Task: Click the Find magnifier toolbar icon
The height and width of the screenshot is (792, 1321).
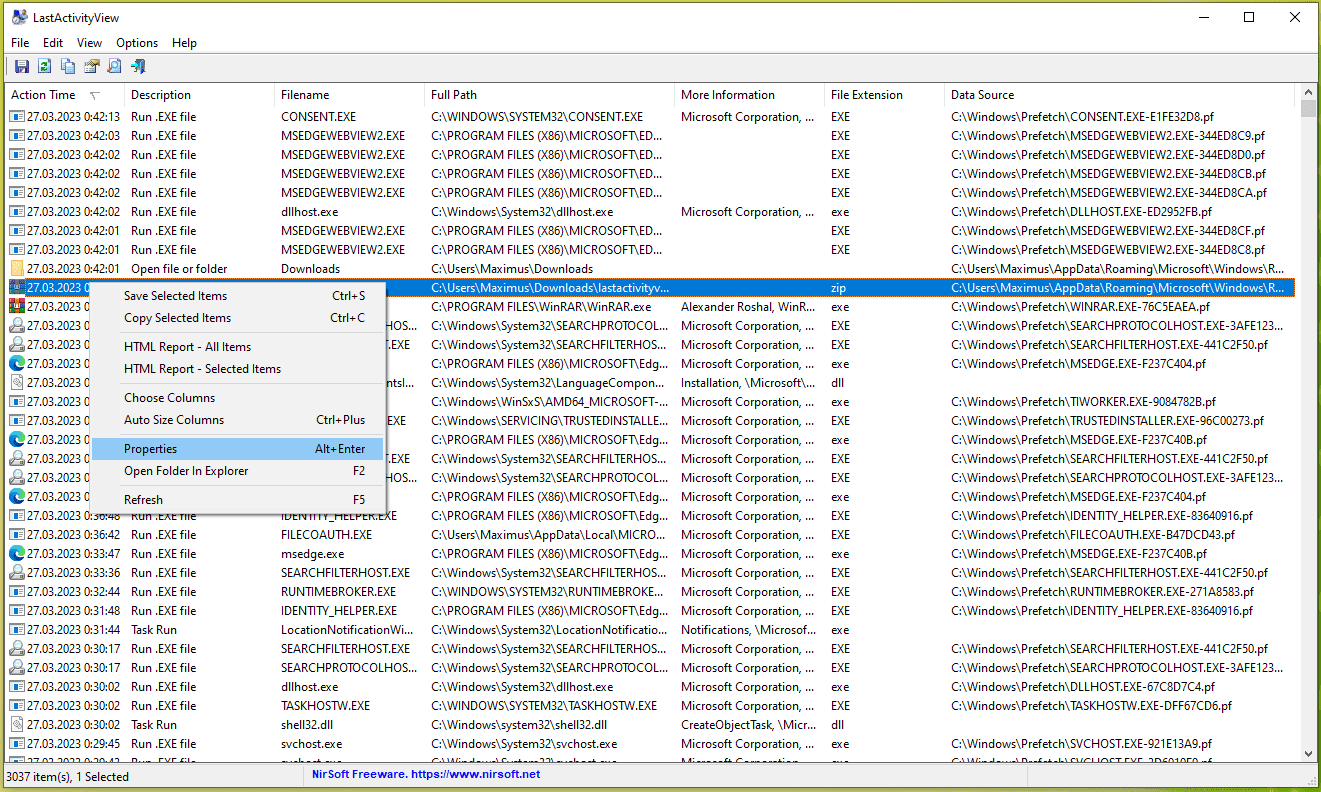Action: [x=115, y=66]
